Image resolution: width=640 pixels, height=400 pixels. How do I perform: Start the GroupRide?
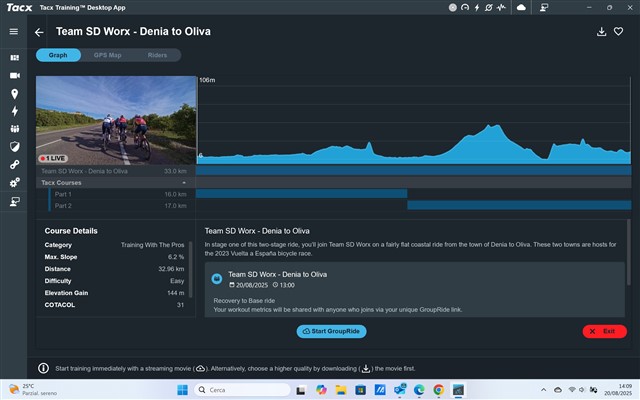point(331,331)
